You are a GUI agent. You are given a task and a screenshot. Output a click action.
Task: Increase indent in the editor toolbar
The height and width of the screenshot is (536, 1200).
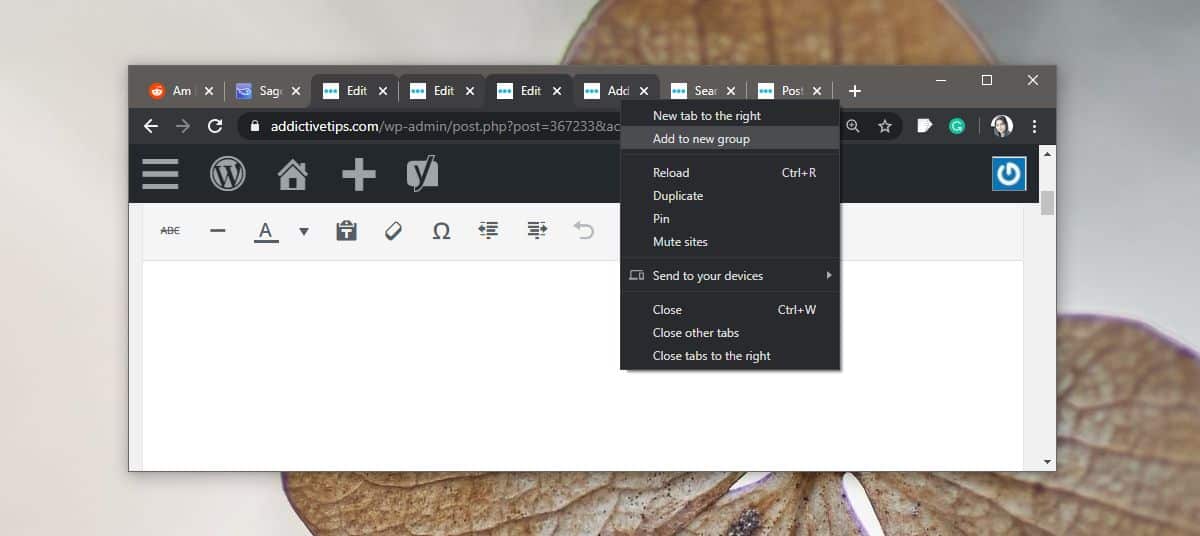[x=537, y=230]
